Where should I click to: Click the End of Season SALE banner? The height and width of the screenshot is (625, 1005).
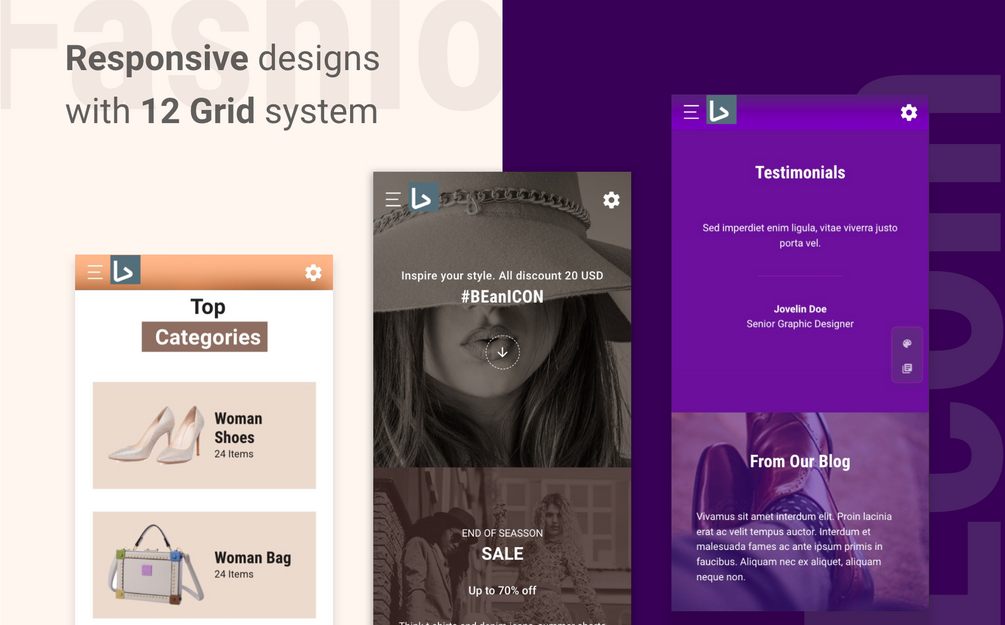502,546
